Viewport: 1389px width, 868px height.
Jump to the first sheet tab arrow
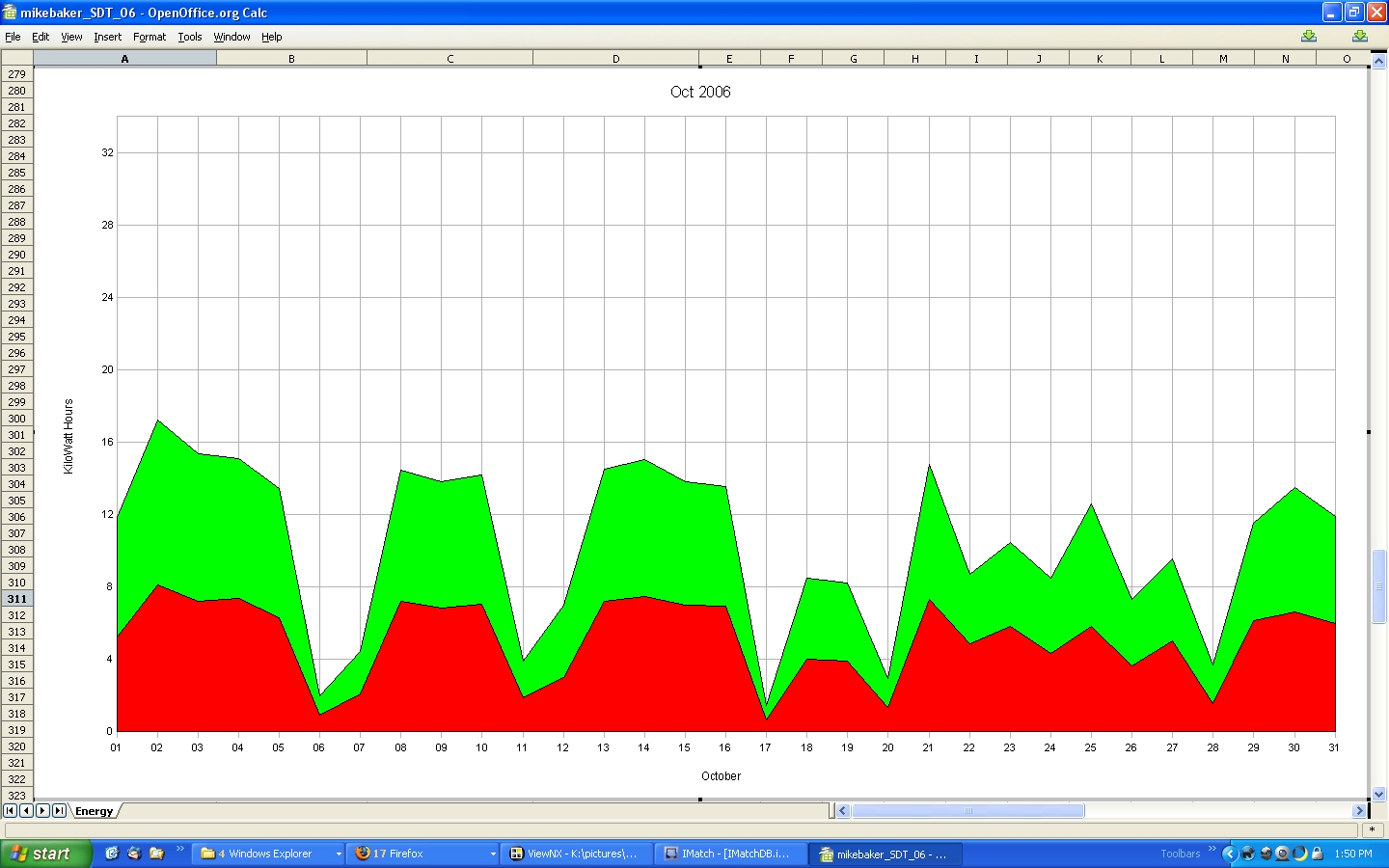10,811
